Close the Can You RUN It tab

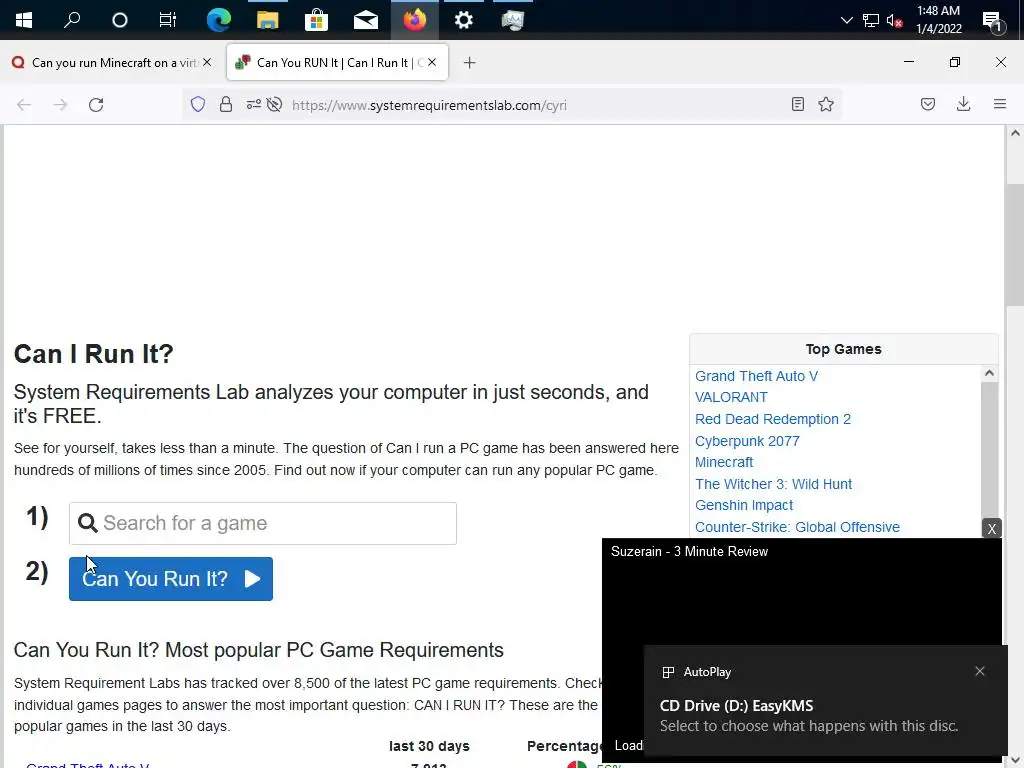[x=432, y=62]
